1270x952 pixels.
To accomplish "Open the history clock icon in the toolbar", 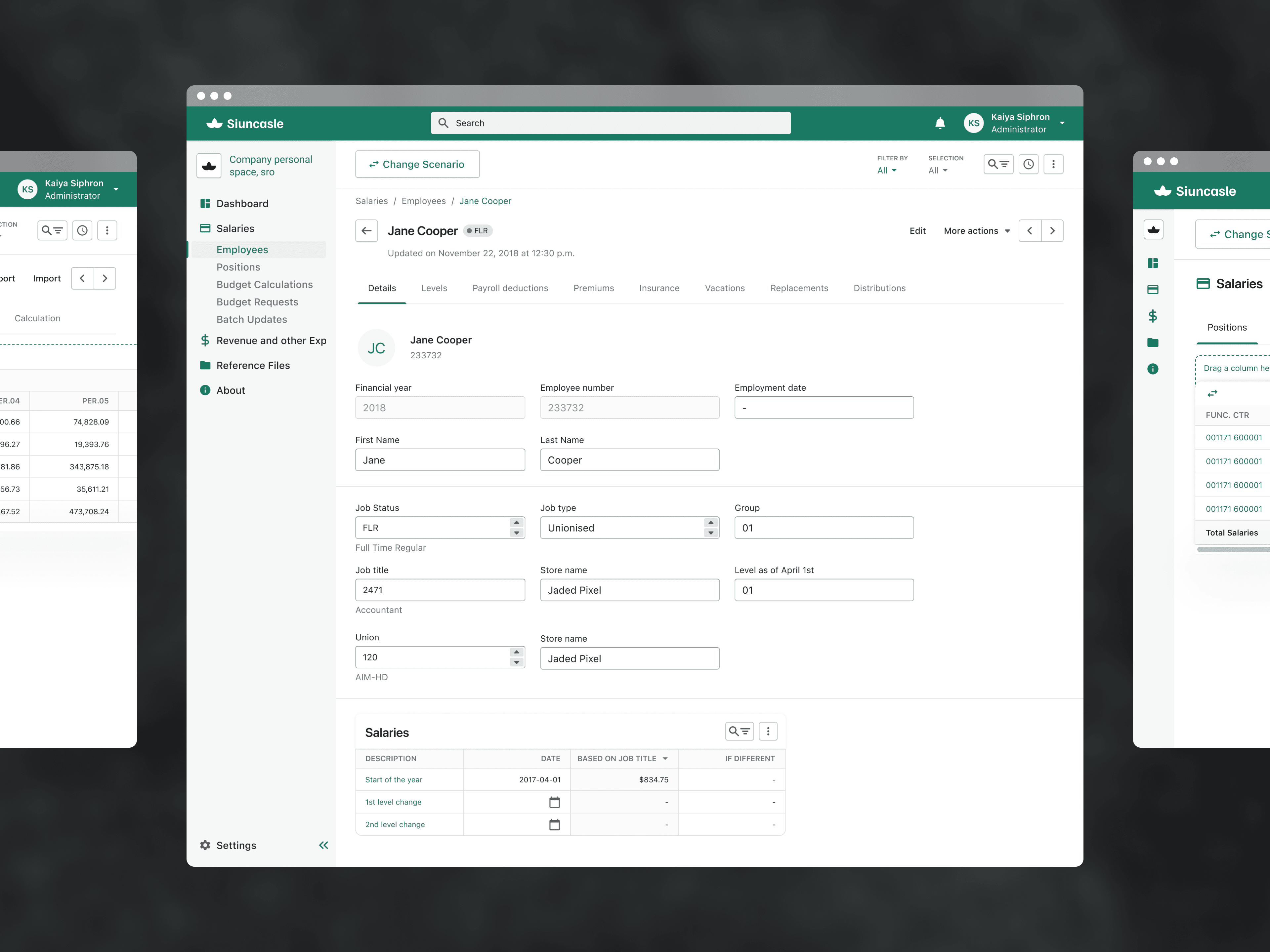I will click(1028, 164).
